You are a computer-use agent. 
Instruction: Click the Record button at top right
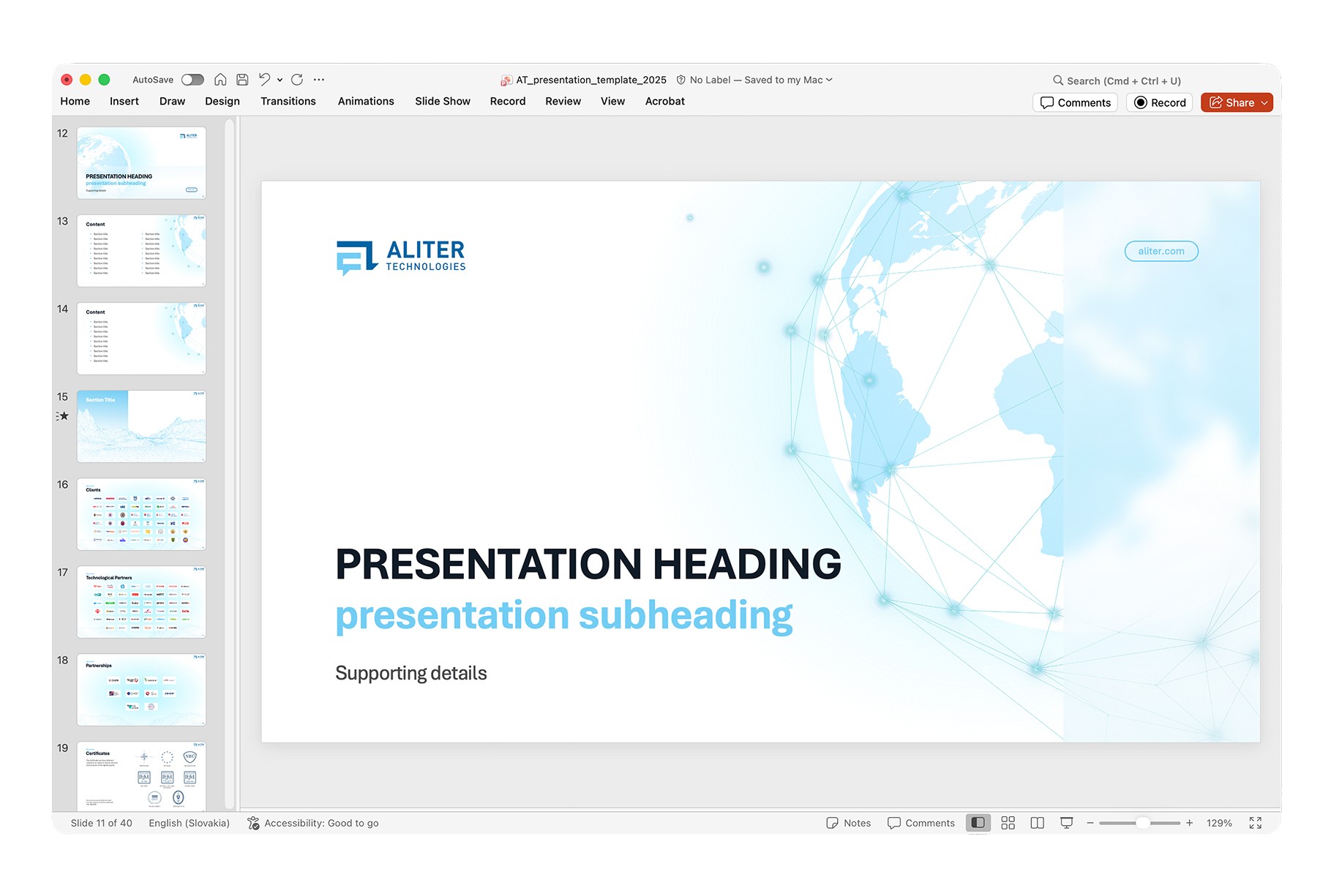(x=1159, y=102)
